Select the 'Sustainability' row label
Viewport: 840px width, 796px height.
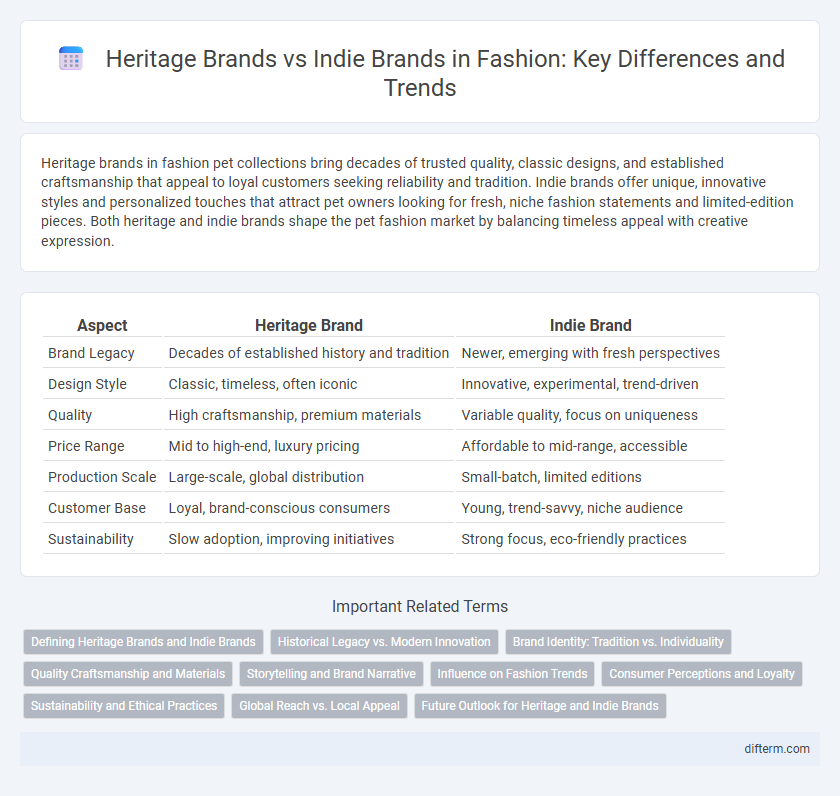coord(91,539)
